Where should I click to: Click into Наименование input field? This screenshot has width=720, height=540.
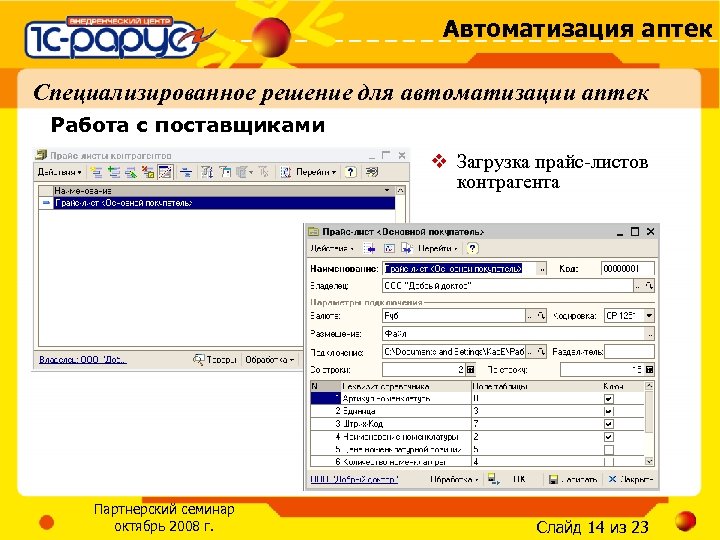(x=460, y=269)
